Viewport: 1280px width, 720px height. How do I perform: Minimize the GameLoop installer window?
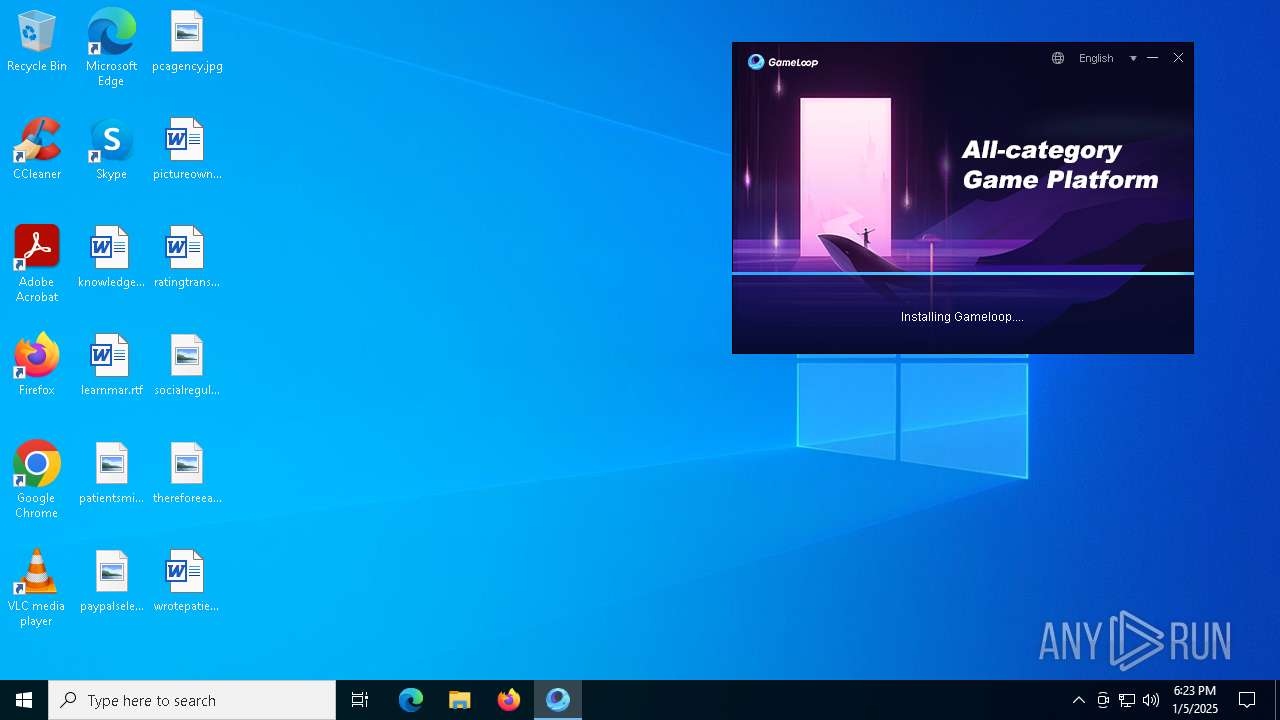[x=1153, y=58]
